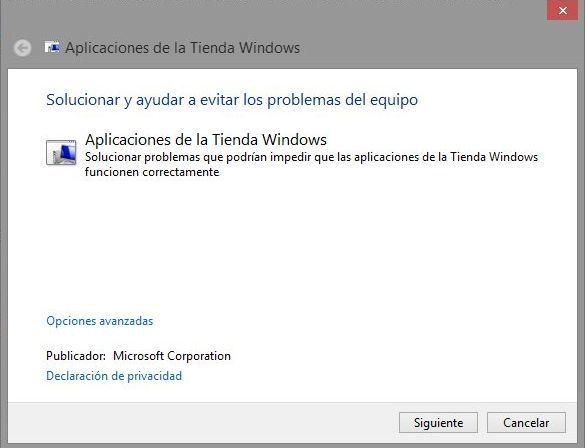Click the text funcionen correctamente
585x448 pixels.
[x=152, y=172]
